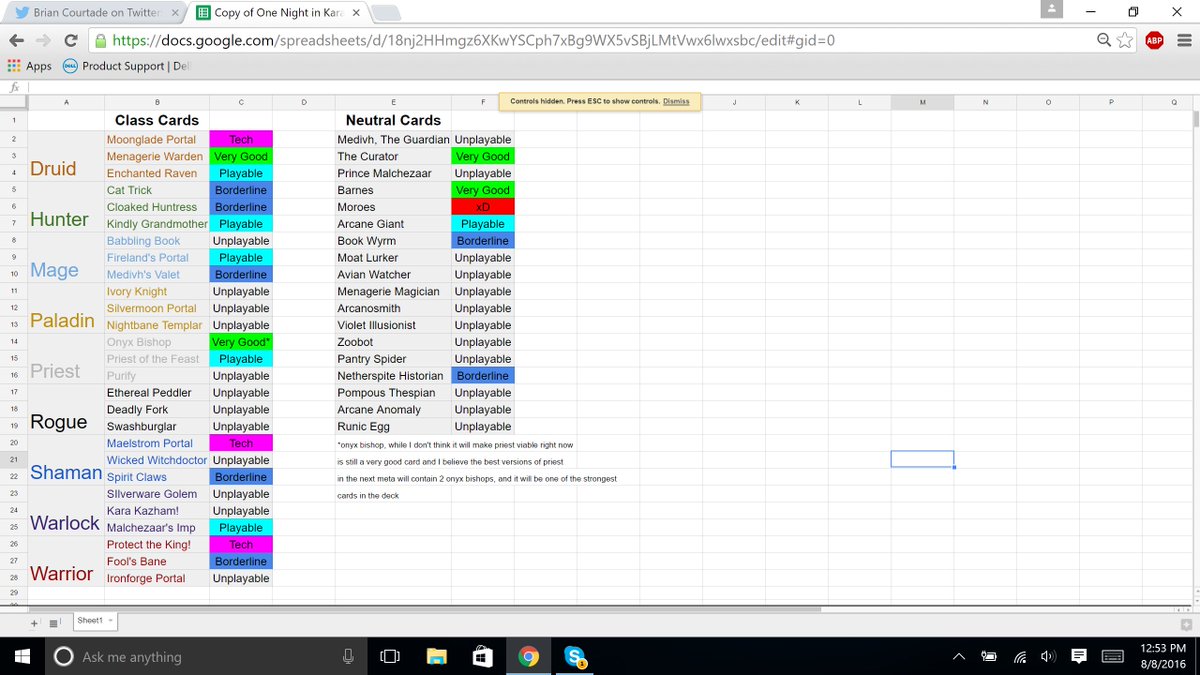
Task: Open Skype from the taskbar
Action: tap(575, 657)
